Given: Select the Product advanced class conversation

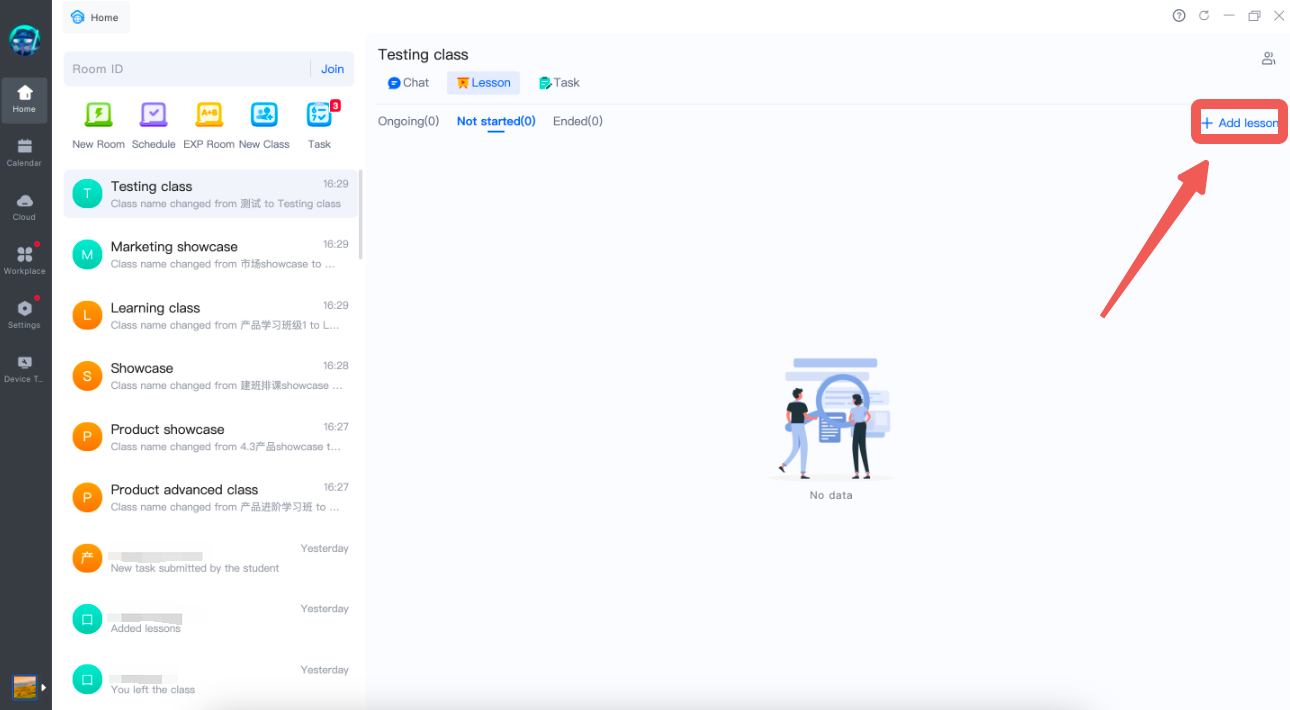Looking at the screenshot, I should [210, 498].
